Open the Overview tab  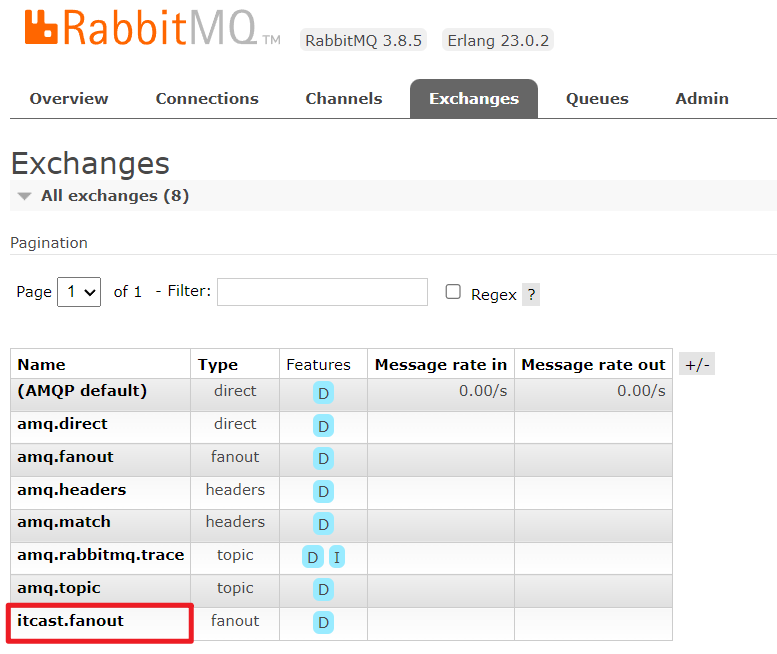coord(69,99)
